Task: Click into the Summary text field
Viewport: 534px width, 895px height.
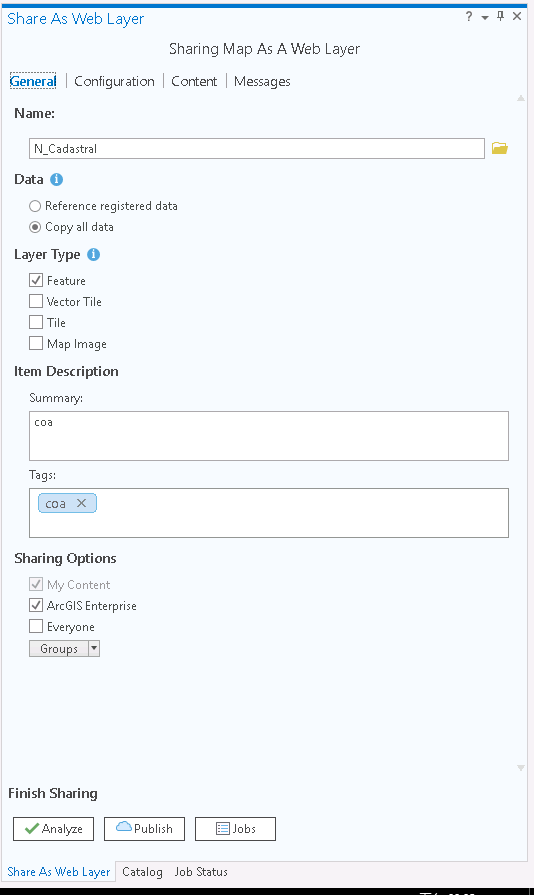Action: click(269, 436)
